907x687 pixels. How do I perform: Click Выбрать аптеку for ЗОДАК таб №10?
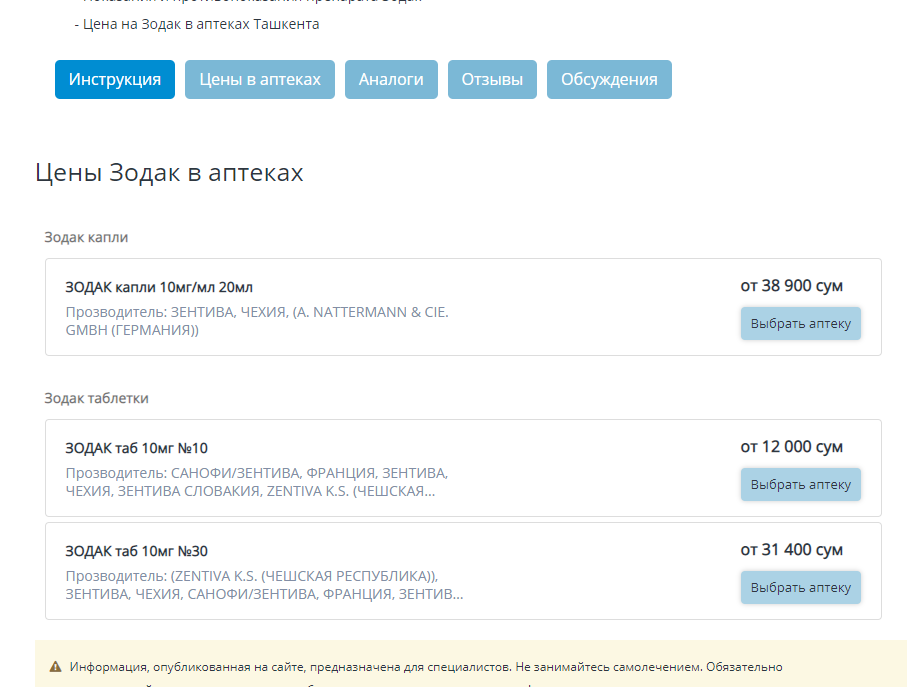tap(801, 484)
